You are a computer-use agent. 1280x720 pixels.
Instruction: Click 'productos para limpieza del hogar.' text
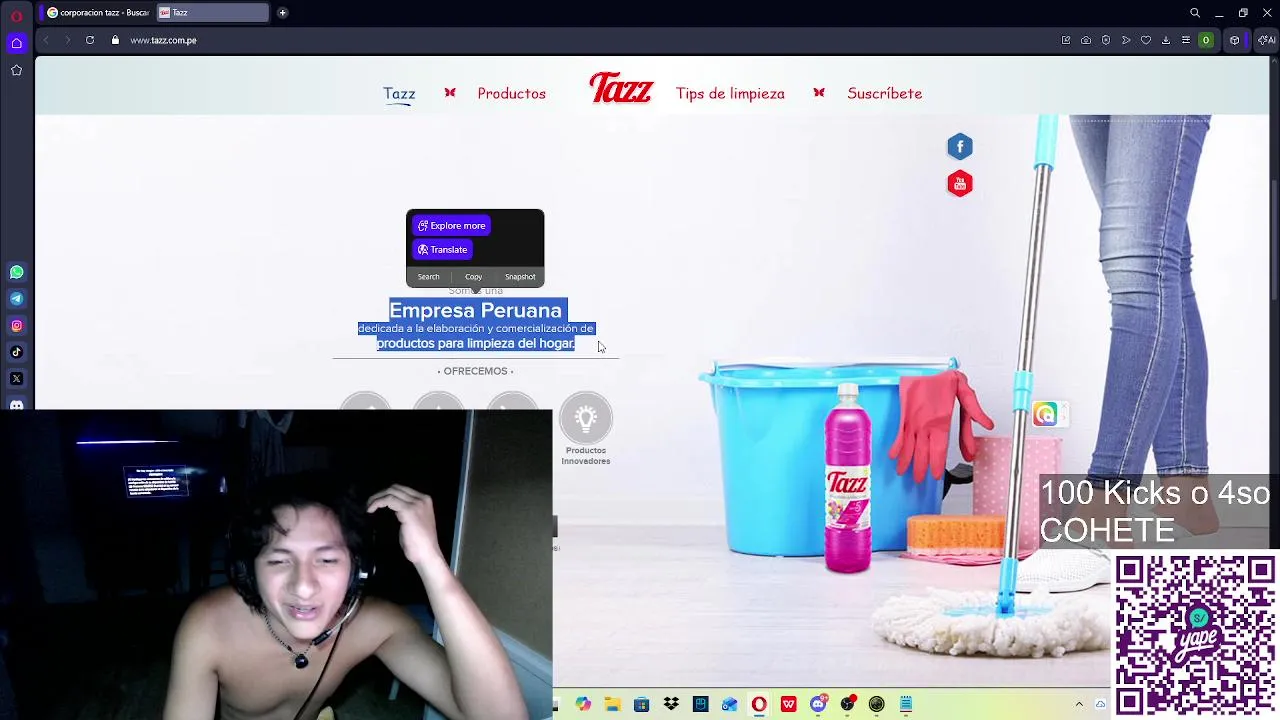[x=475, y=343]
